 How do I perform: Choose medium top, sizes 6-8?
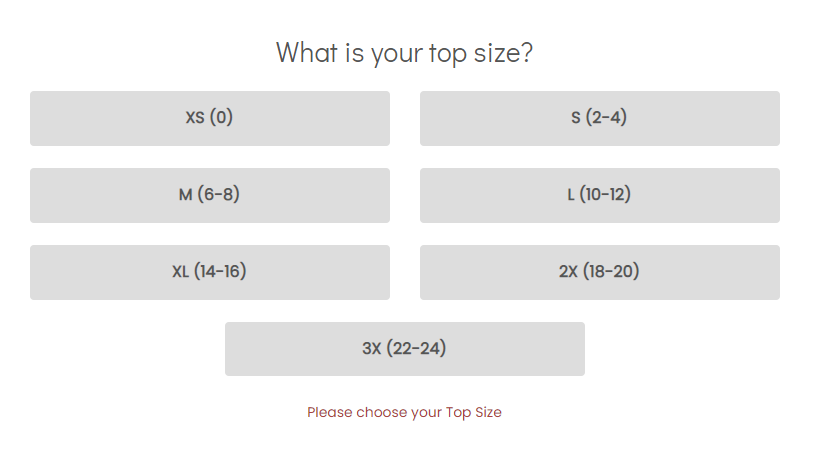click(209, 195)
